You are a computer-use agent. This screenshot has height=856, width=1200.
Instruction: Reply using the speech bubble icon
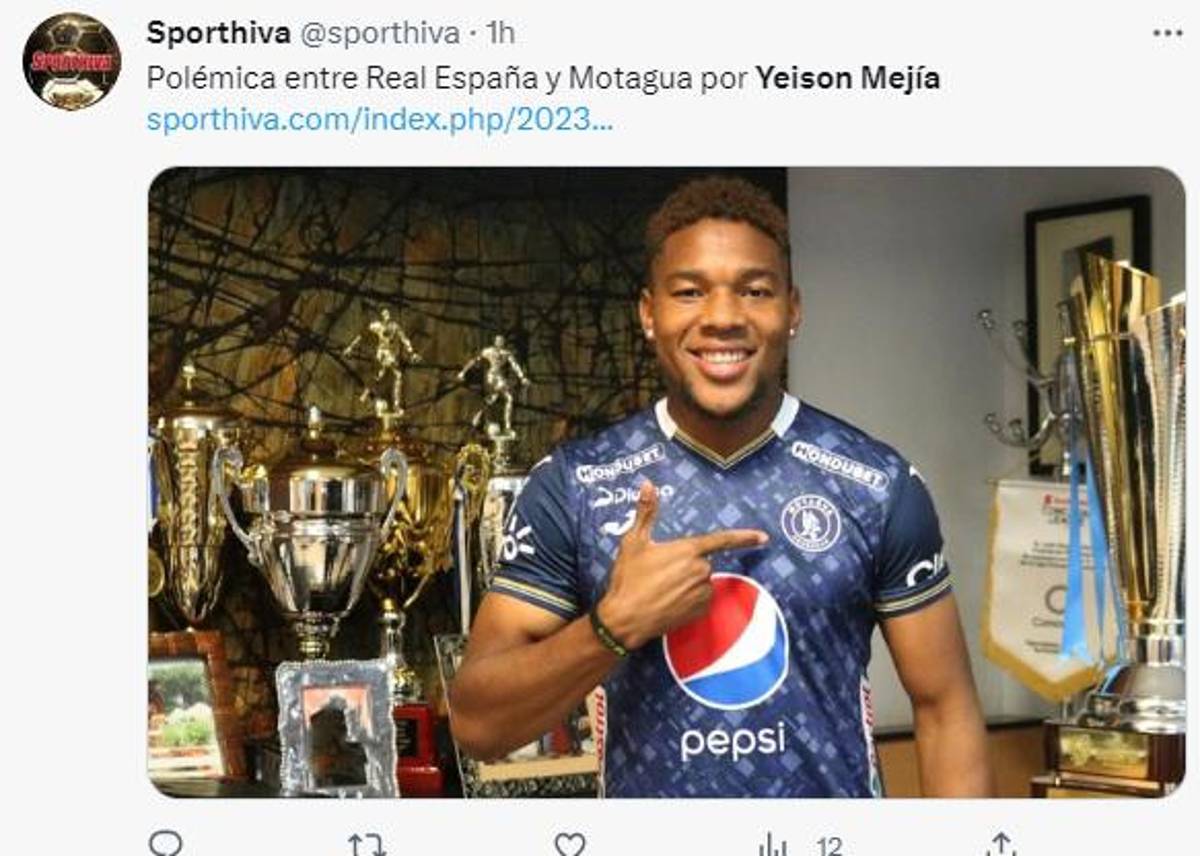166,845
